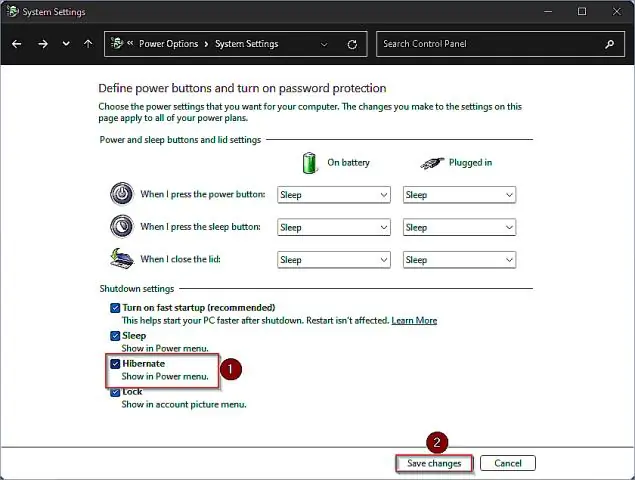Click the search magnifier icon
635x480 pixels.
(x=609, y=44)
